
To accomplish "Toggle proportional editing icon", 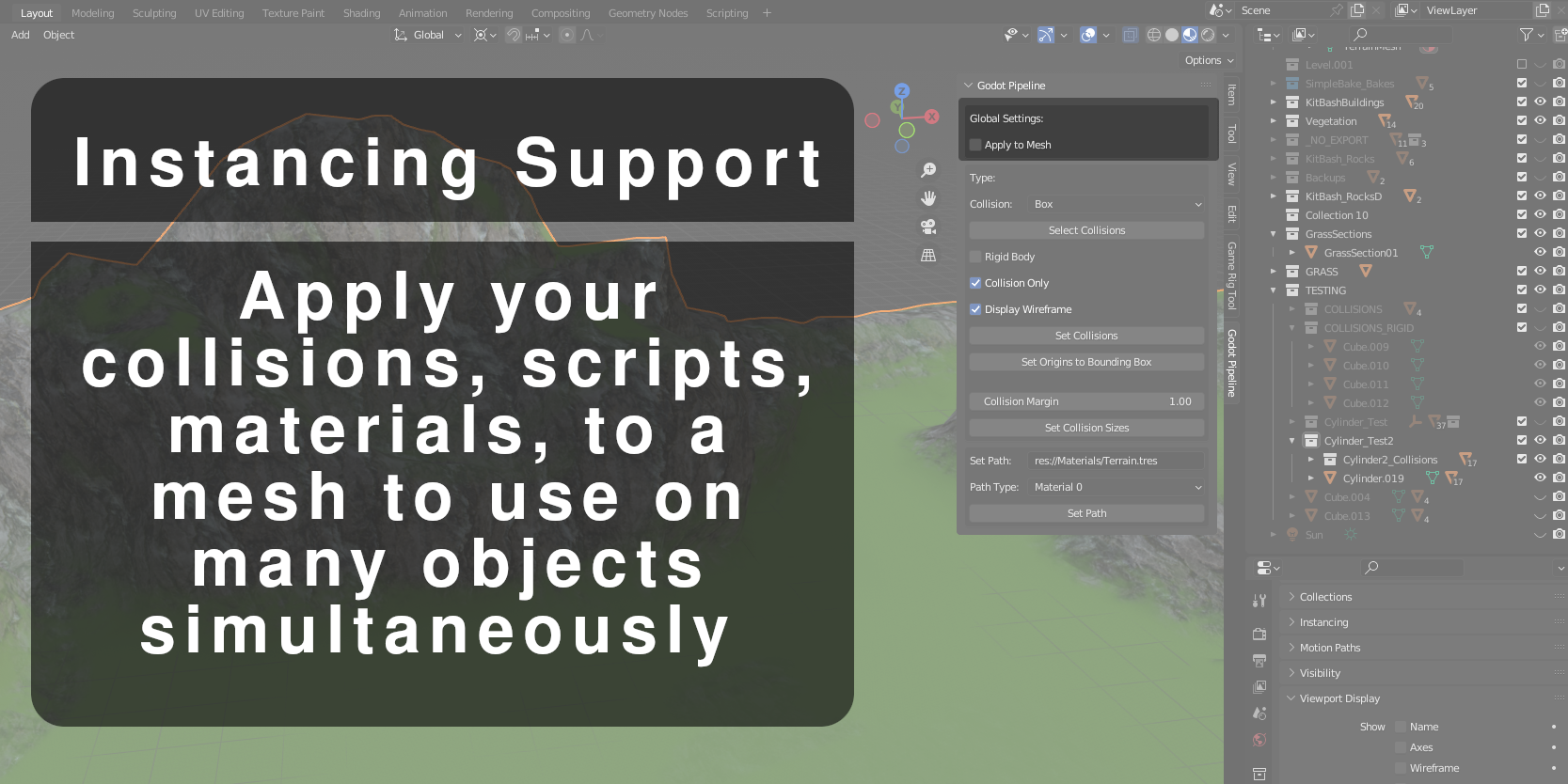I will pyautogui.click(x=566, y=35).
